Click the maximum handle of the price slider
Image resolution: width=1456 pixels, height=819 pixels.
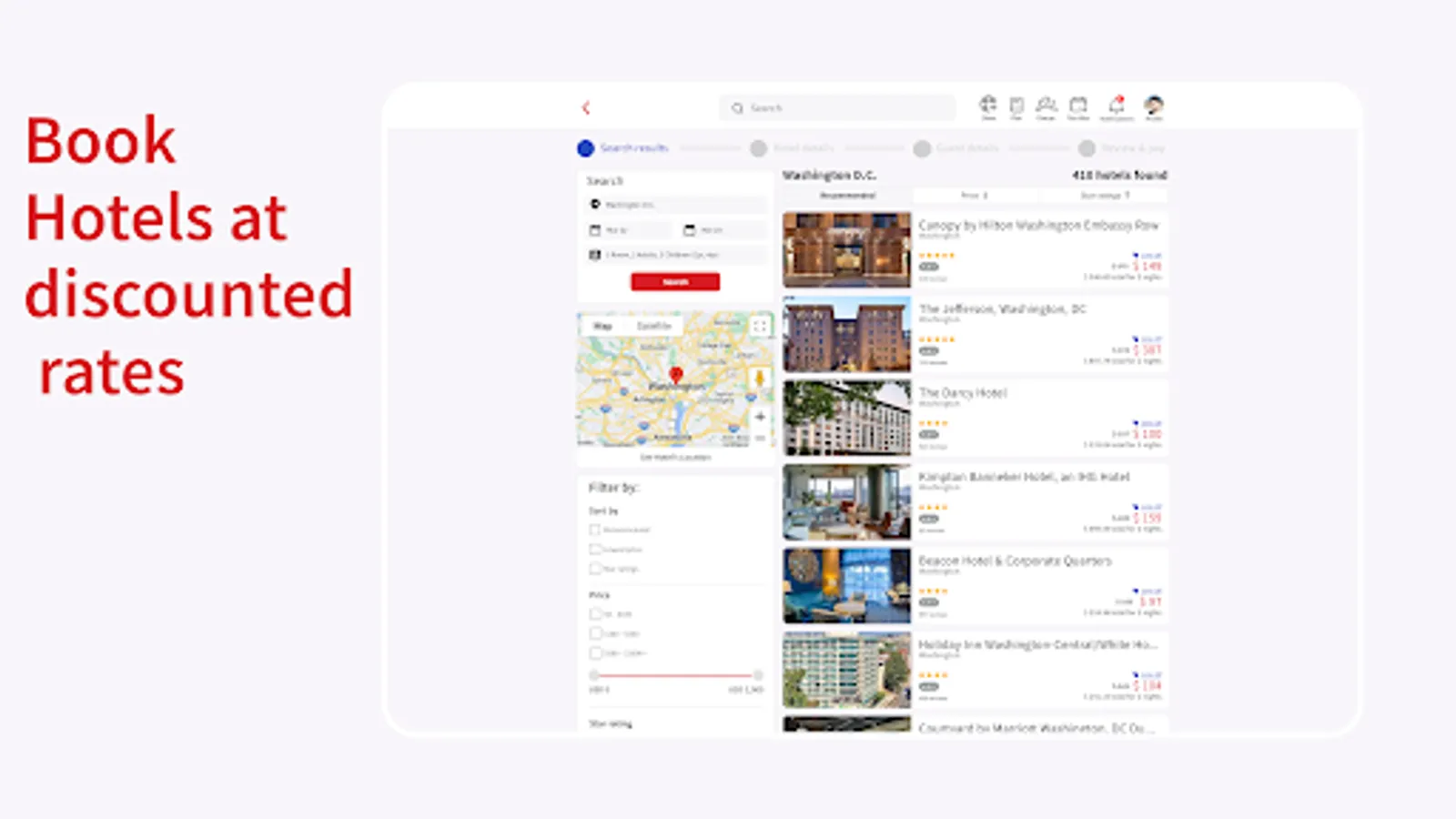pos(757,675)
